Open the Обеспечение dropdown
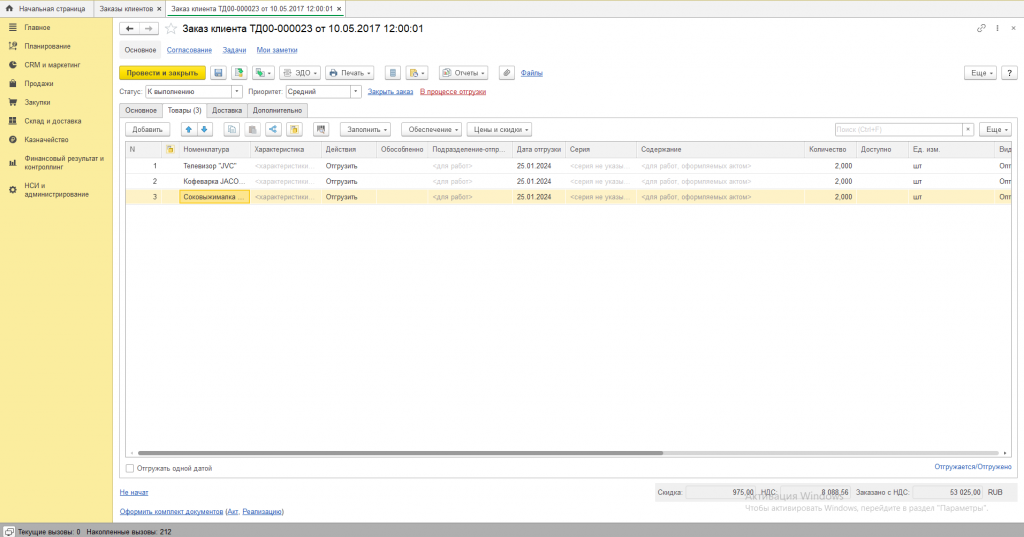 point(432,129)
